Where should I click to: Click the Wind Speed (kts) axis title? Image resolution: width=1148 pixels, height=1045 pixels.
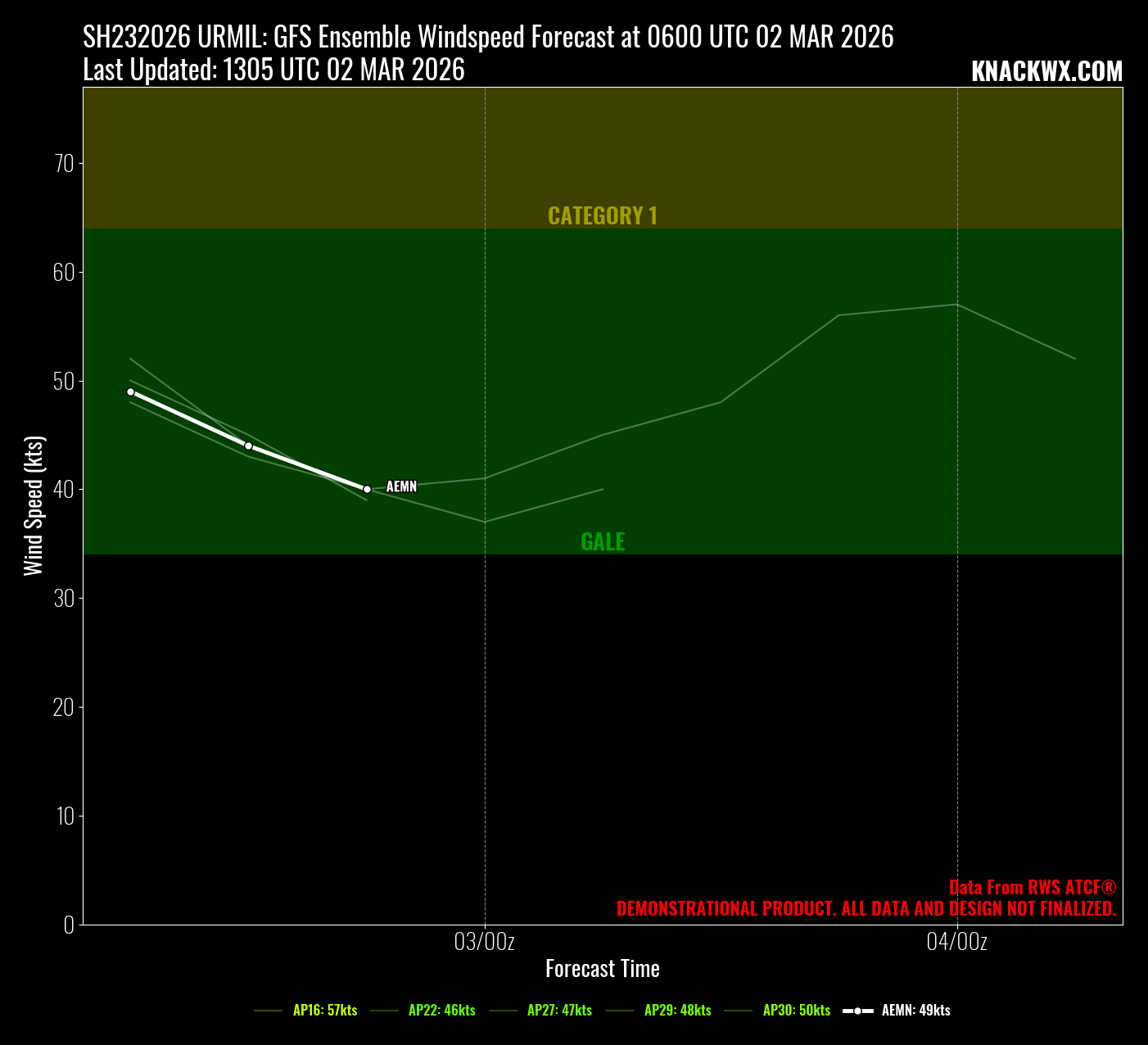tap(34, 506)
